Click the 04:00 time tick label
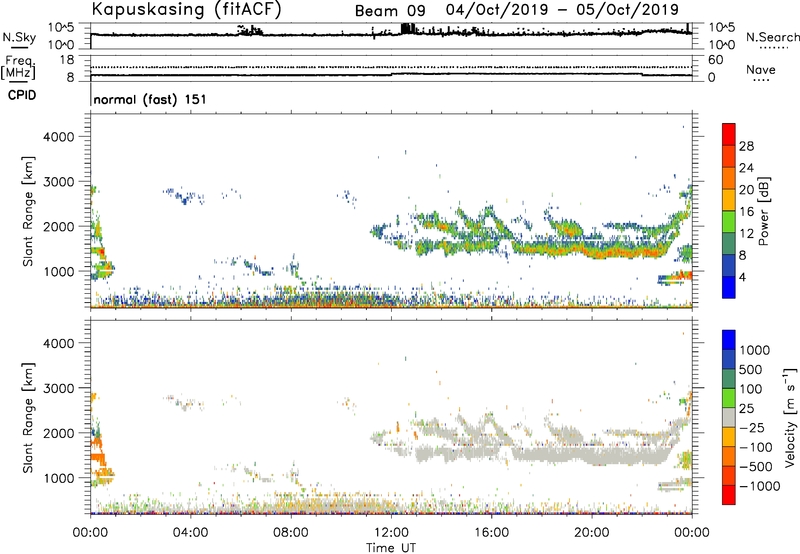 190,533
